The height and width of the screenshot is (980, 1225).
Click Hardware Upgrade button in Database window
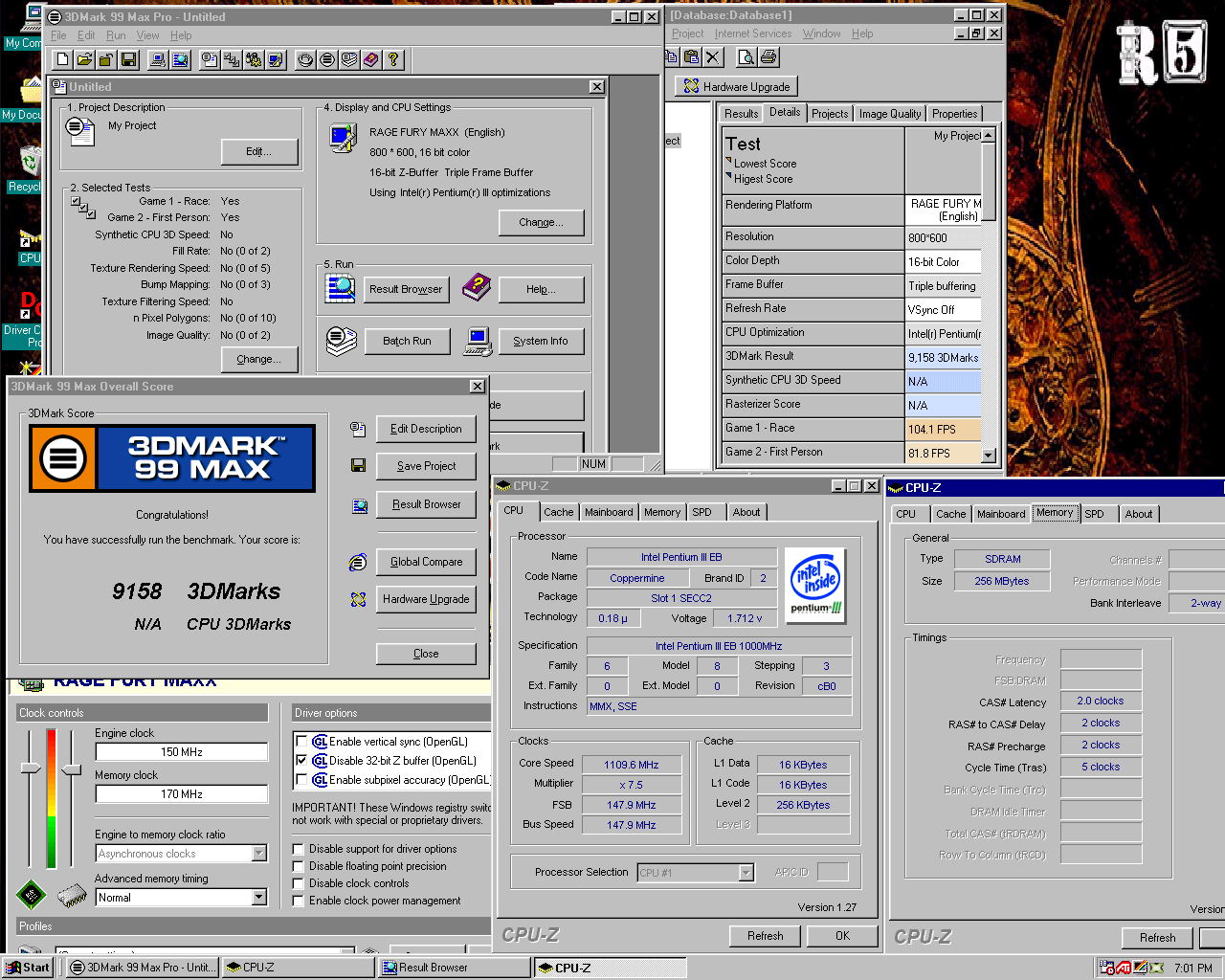coord(736,86)
